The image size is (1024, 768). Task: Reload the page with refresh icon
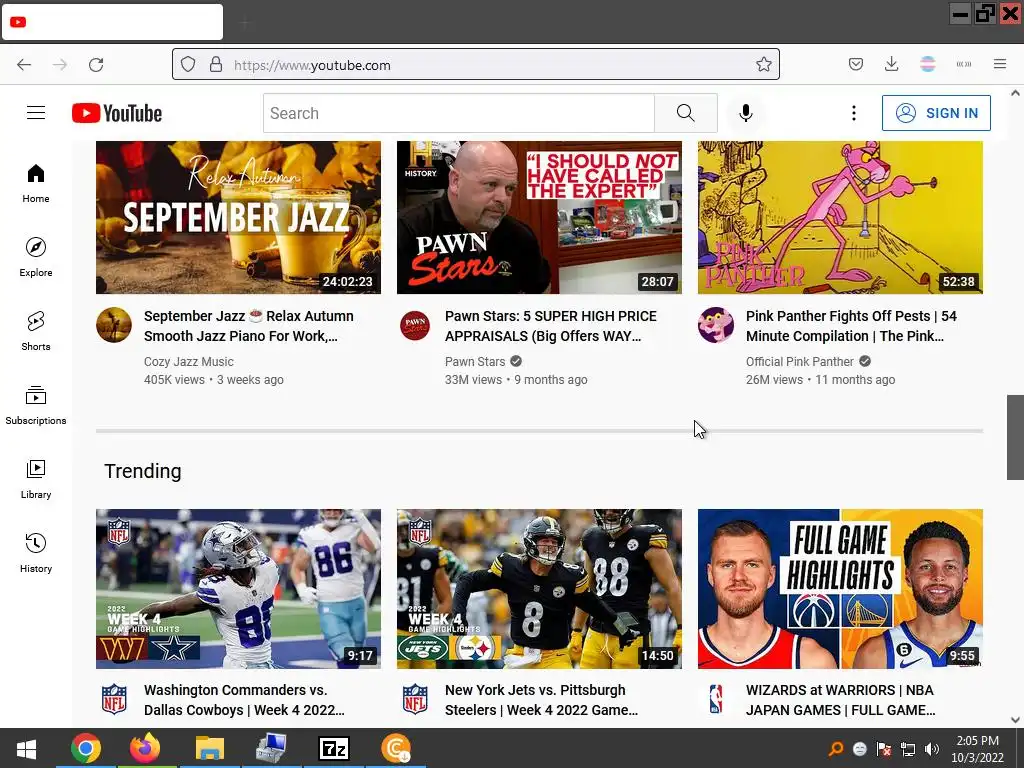(x=96, y=65)
